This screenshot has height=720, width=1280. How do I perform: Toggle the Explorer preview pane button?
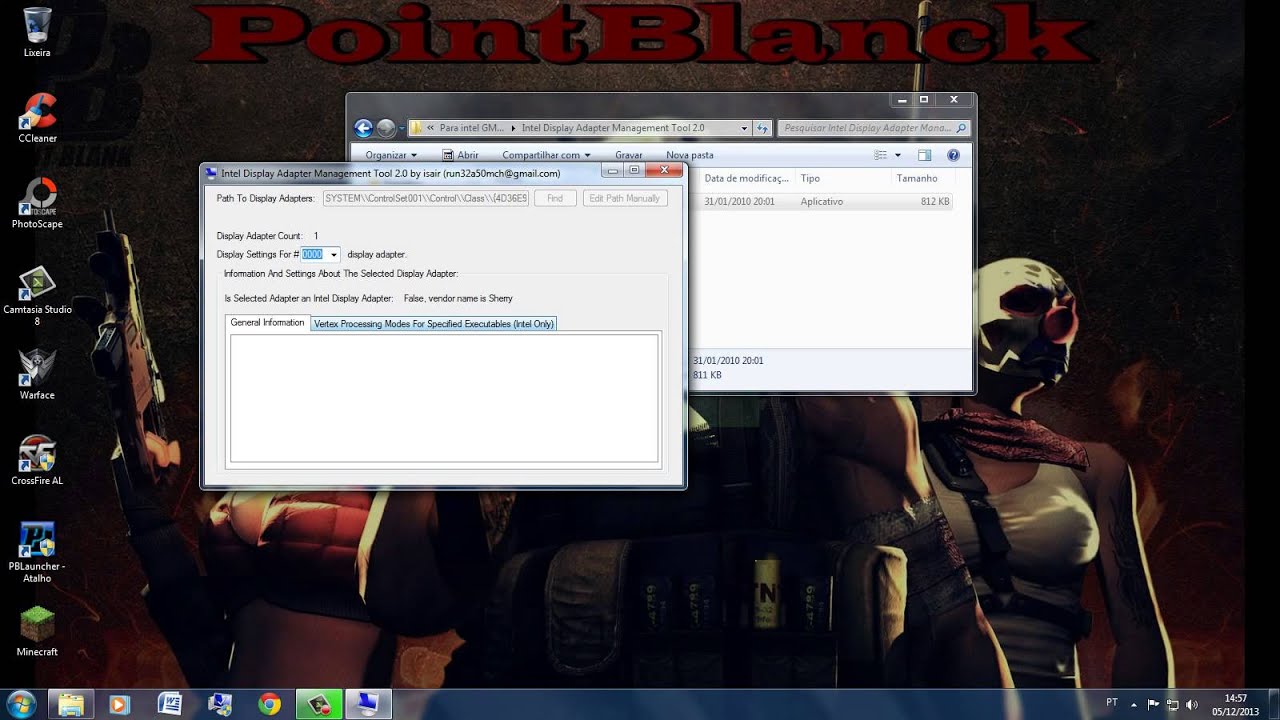tap(924, 155)
